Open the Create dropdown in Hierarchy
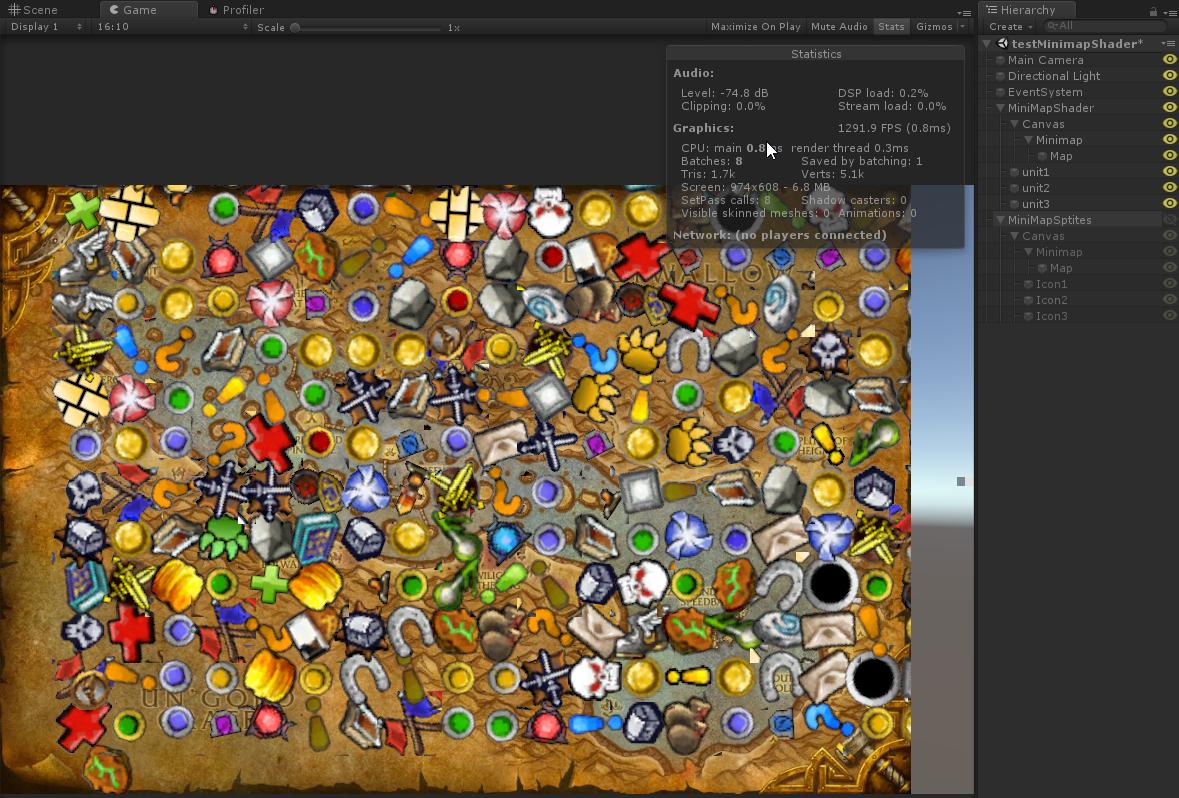Image resolution: width=1179 pixels, height=798 pixels. (x=1011, y=26)
